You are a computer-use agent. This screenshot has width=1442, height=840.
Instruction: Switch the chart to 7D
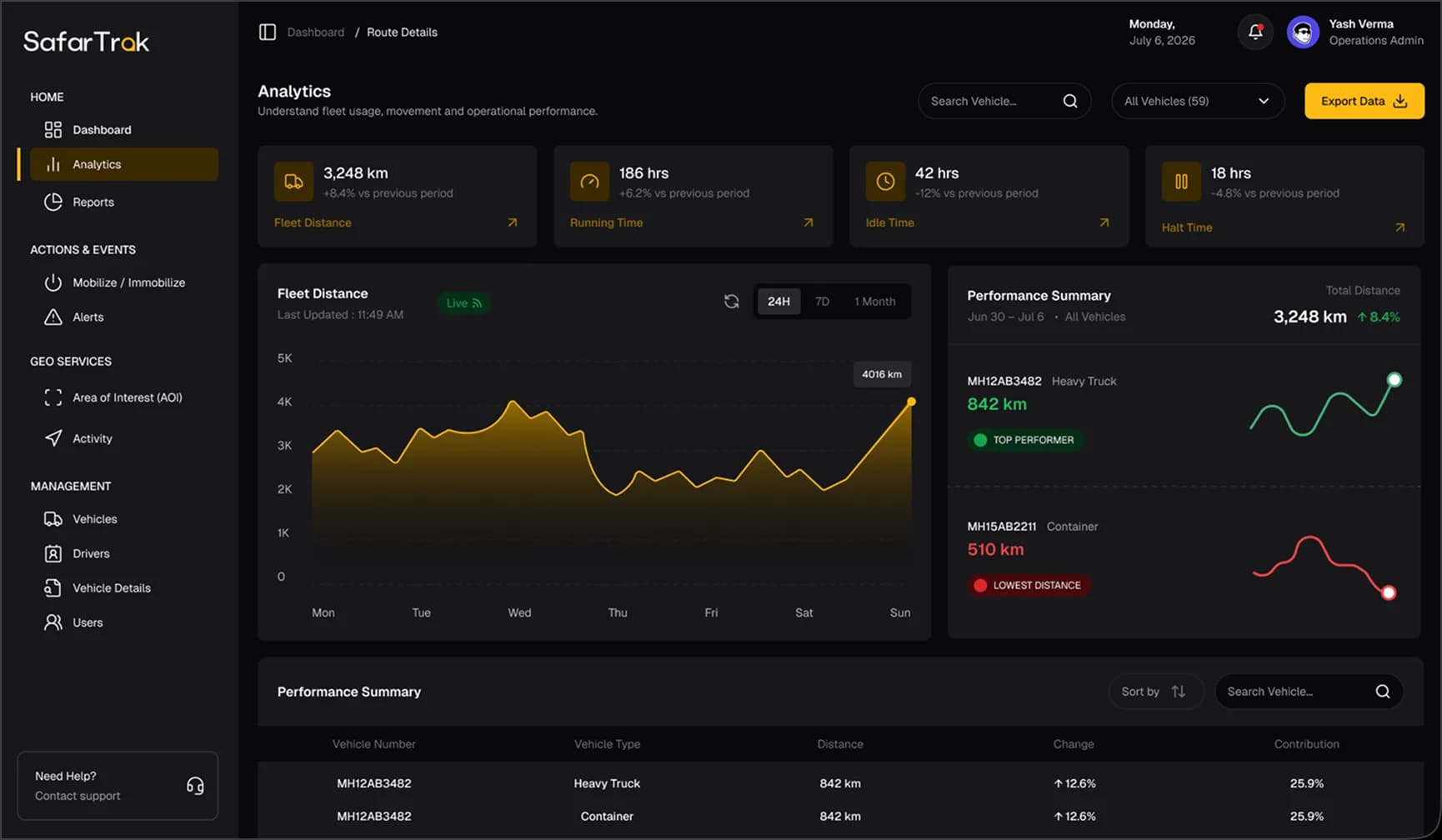(822, 301)
